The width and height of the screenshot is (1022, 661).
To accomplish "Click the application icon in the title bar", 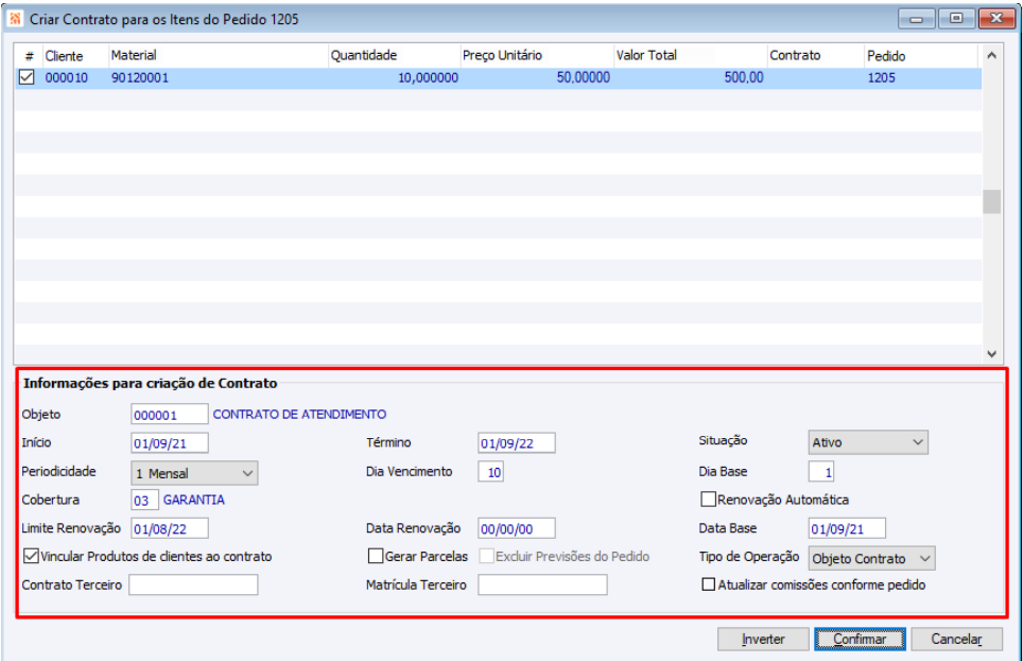I will pos(14,18).
